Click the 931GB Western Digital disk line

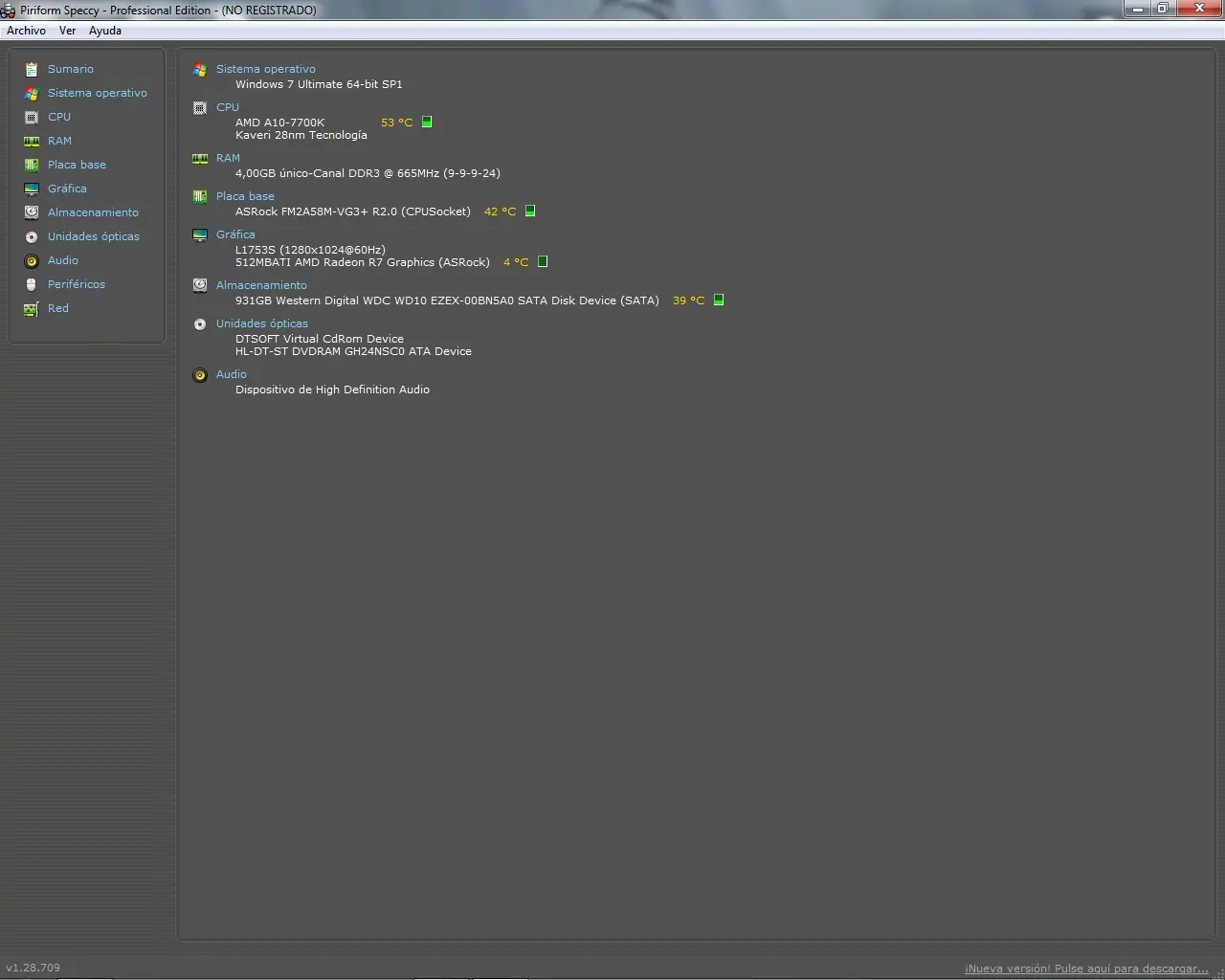tap(447, 301)
